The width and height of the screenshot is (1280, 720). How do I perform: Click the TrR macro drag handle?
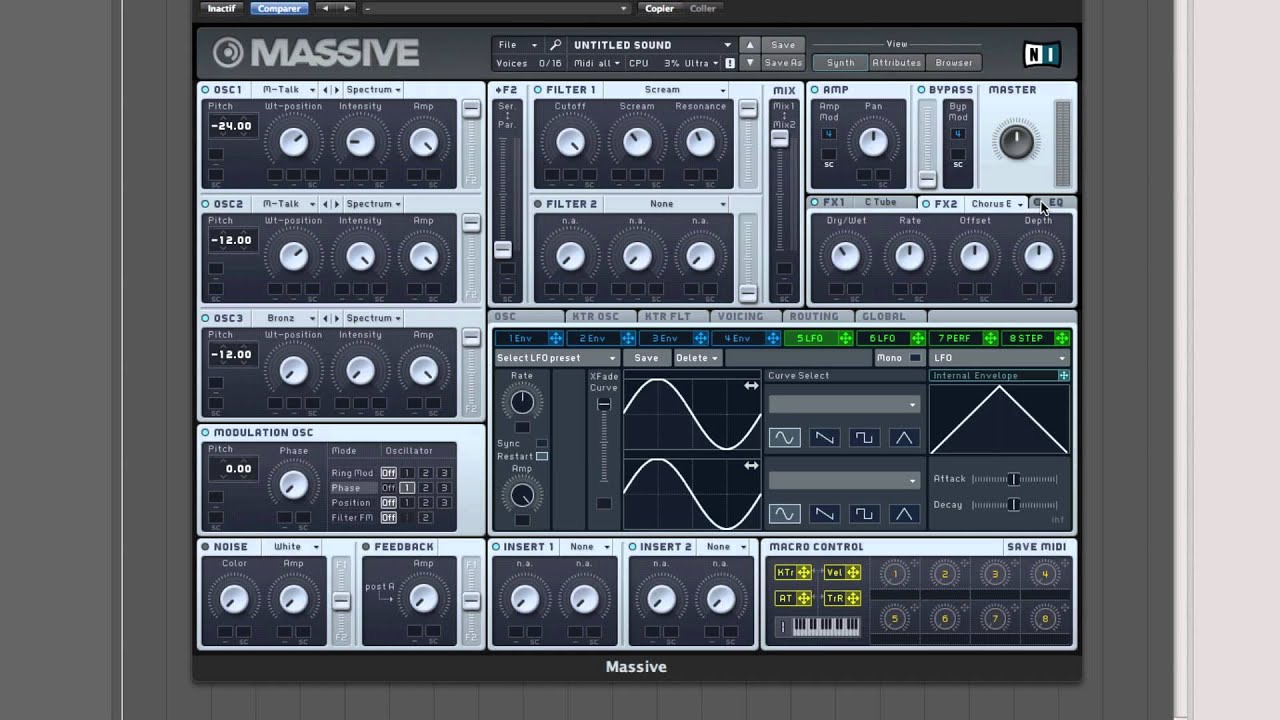(853, 598)
